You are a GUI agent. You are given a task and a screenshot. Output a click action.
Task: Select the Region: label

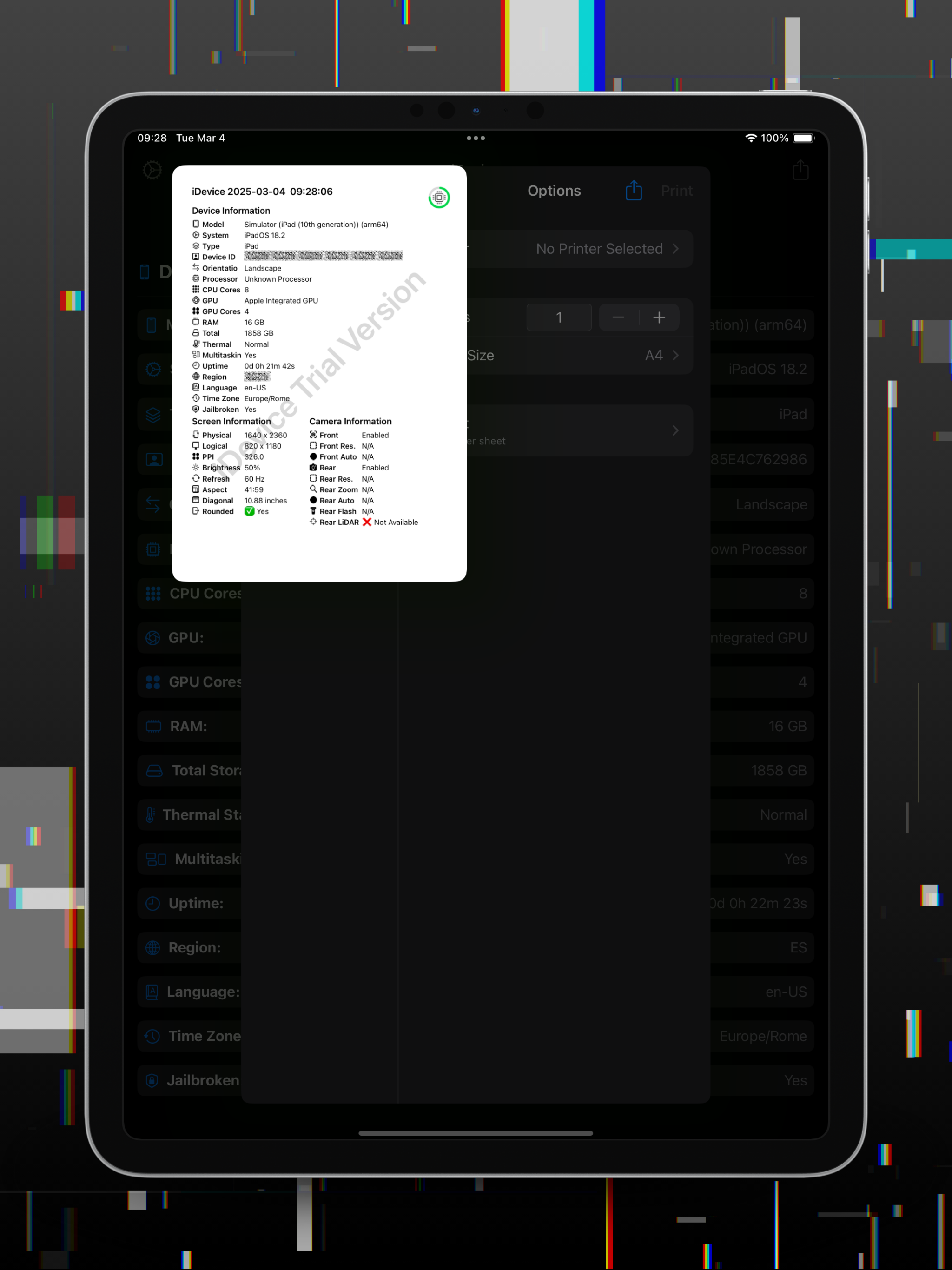pyautogui.click(x=195, y=947)
